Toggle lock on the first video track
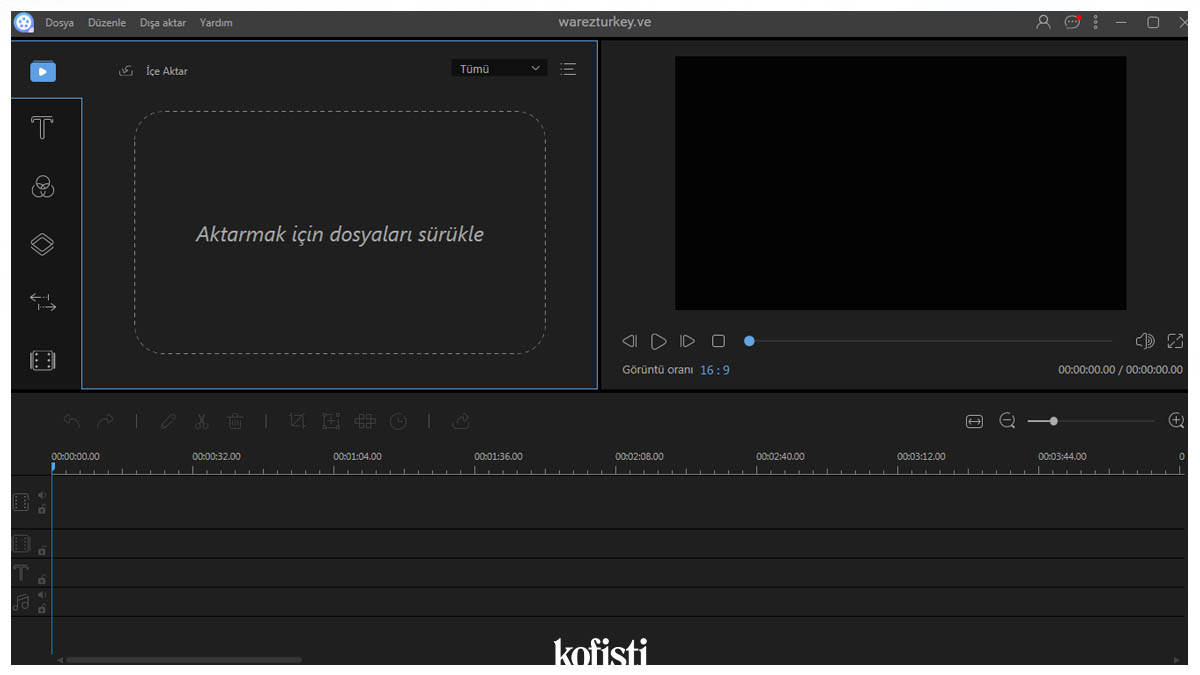This screenshot has height=675, width=1200. pos(42,509)
